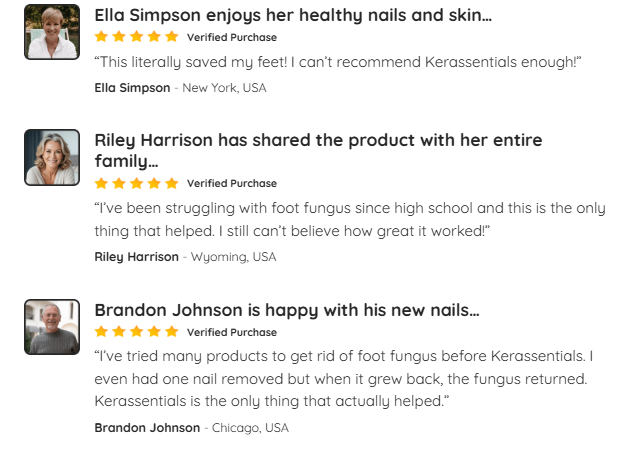Click first star in Ella Simpson's rating

(101, 37)
